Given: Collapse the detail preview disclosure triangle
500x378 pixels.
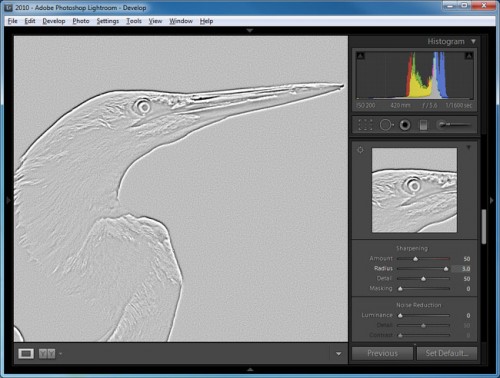Looking at the screenshot, I should pyautogui.click(x=468, y=147).
